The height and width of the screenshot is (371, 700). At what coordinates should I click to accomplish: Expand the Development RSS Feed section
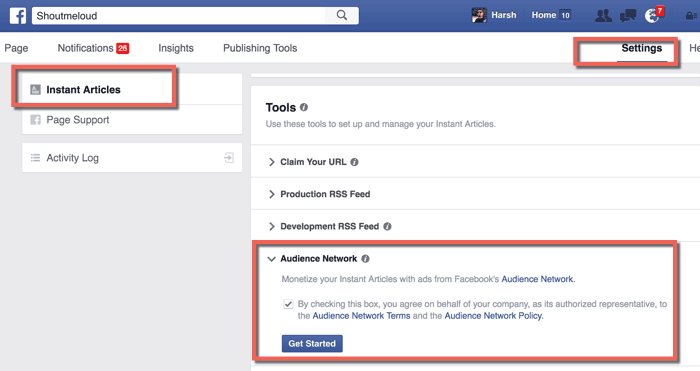[x=271, y=226]
